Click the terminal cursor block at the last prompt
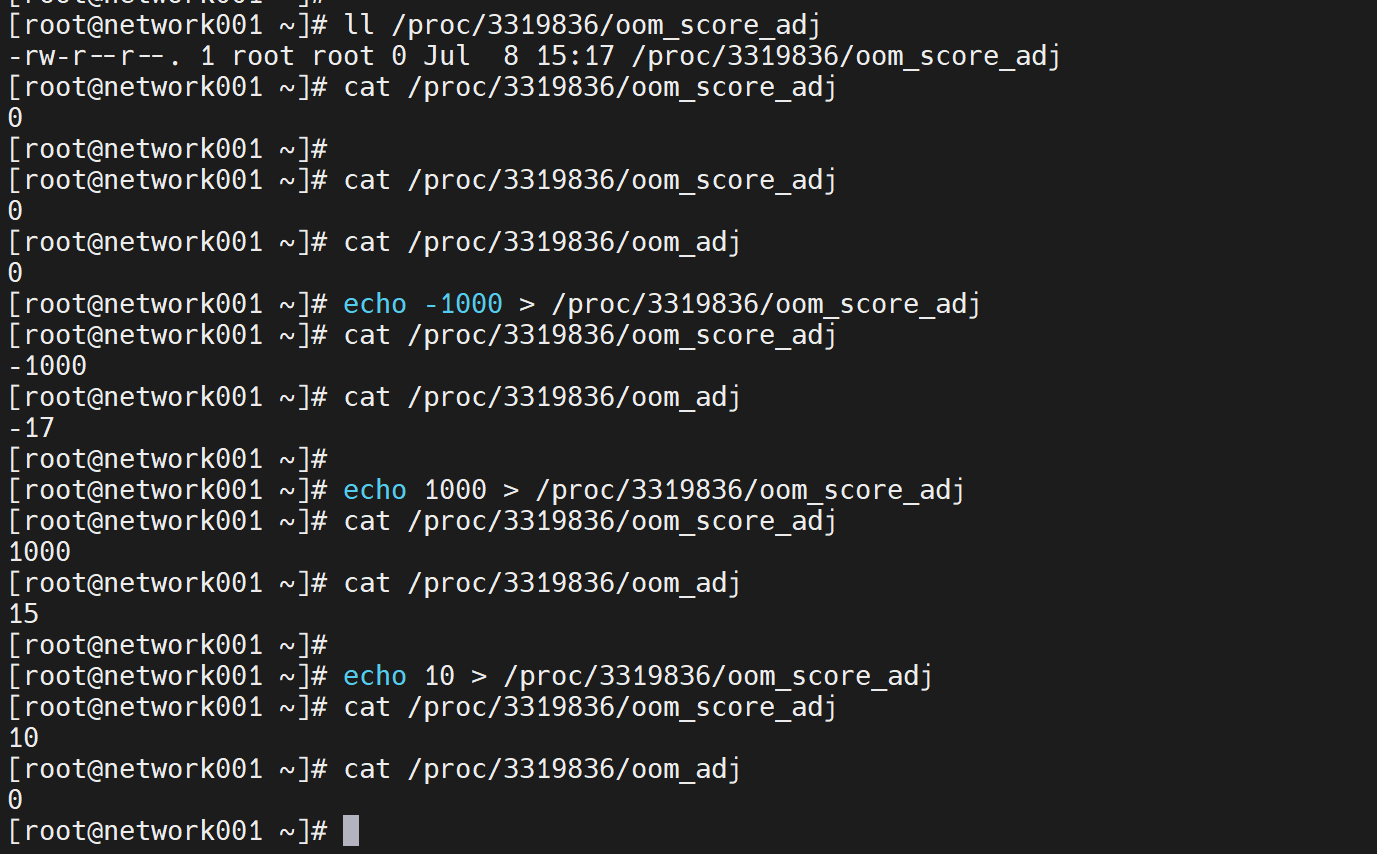The height and width of the screenshot is (854, 1377). (x=350, y=830)
